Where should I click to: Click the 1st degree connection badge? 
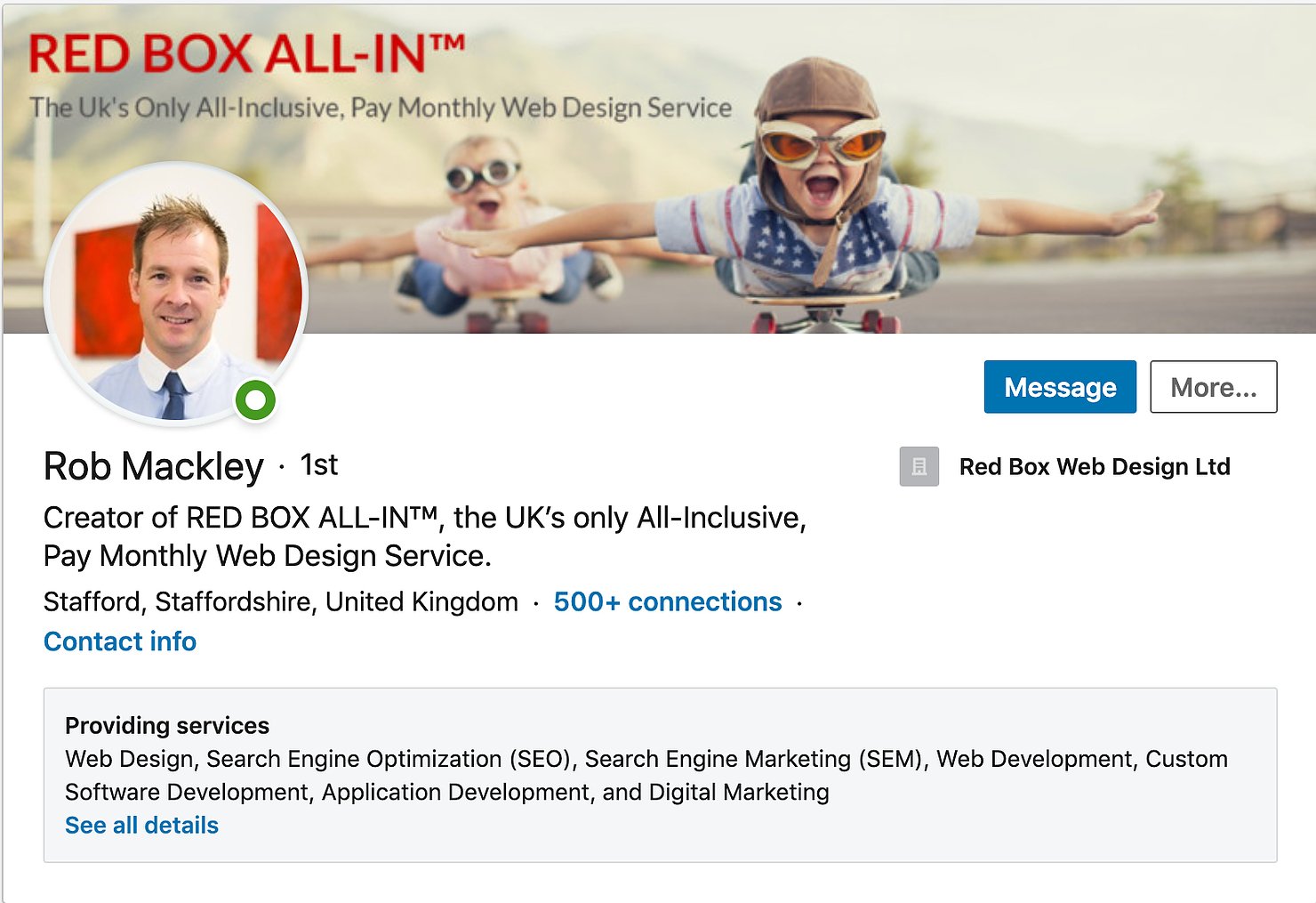click(x=319, y=464)
